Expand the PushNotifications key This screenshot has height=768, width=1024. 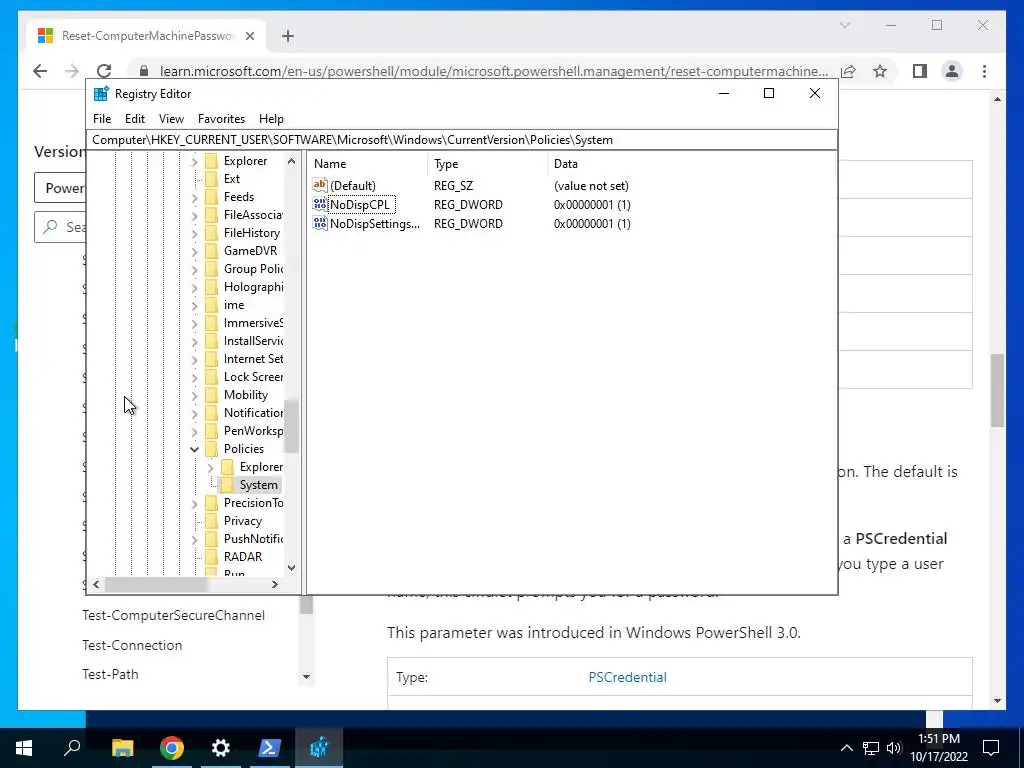(195, 539)
